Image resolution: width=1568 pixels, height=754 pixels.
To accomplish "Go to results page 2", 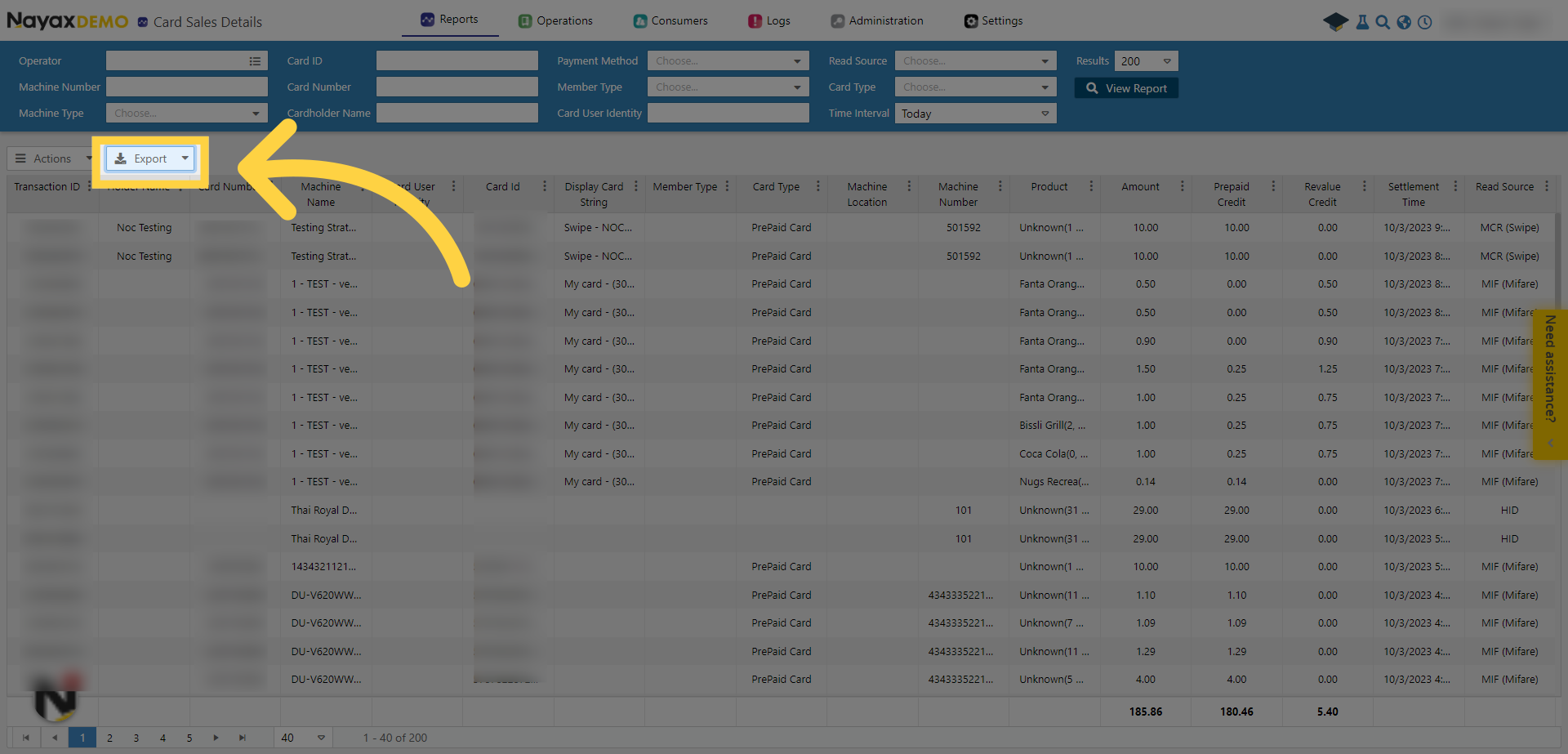I will [x=109, y=738].
